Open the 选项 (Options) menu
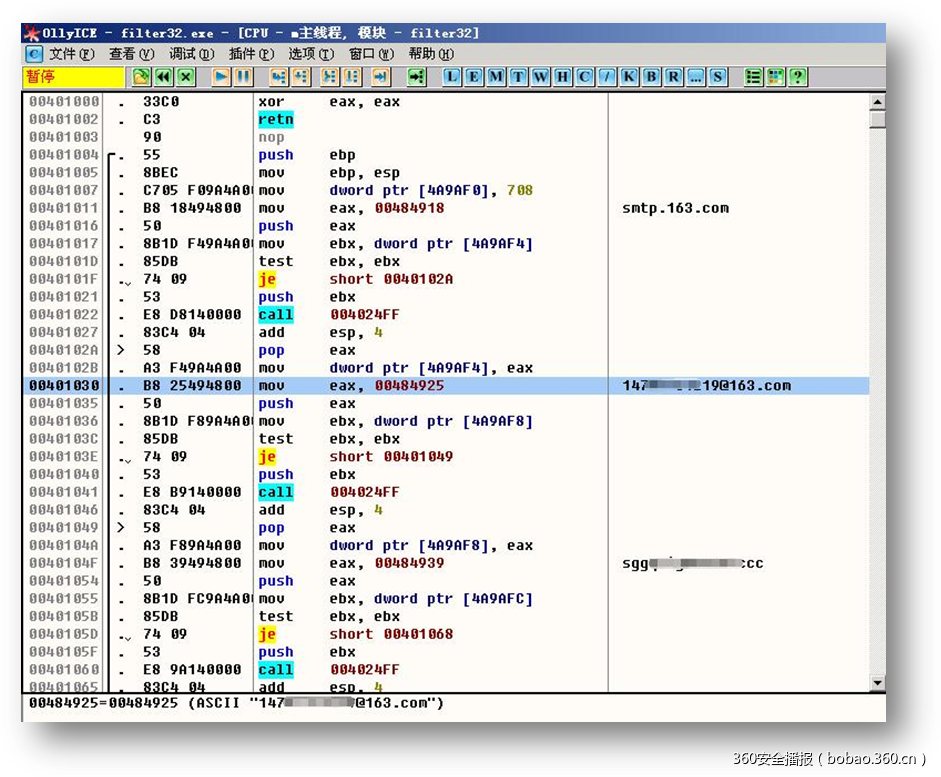This screenshot has height=777, width=941. point(311,54)
